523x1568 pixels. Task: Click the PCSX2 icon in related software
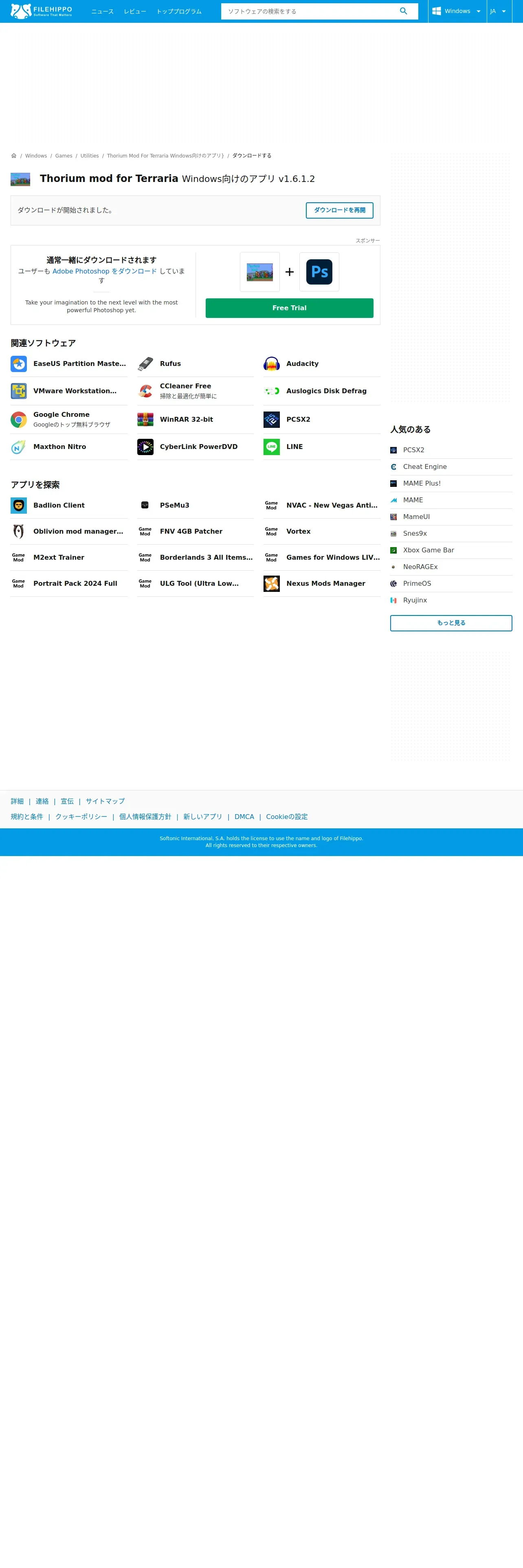(272, 419)
